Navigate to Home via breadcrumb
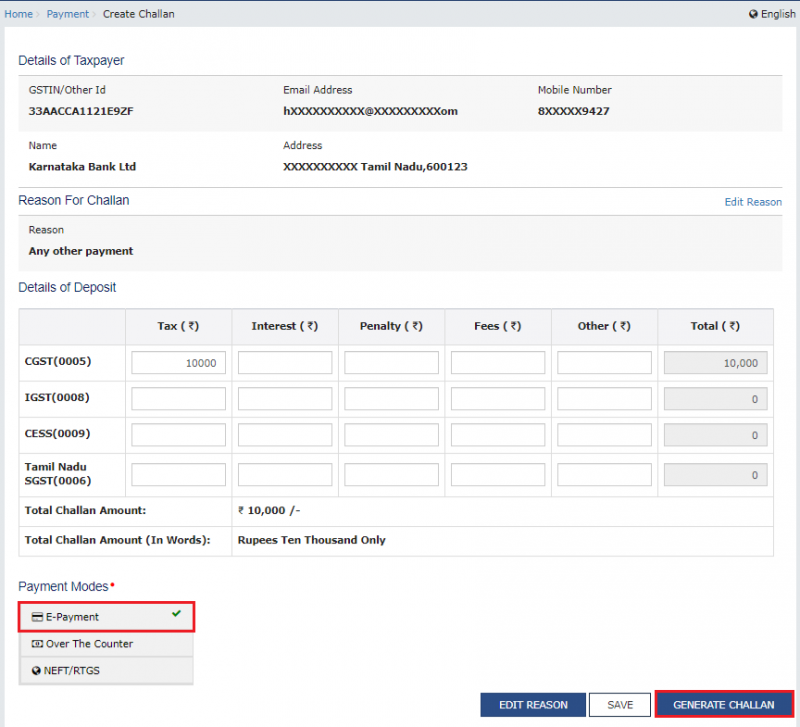This screenshot has height=727, width=800. [x=18, y=13]
